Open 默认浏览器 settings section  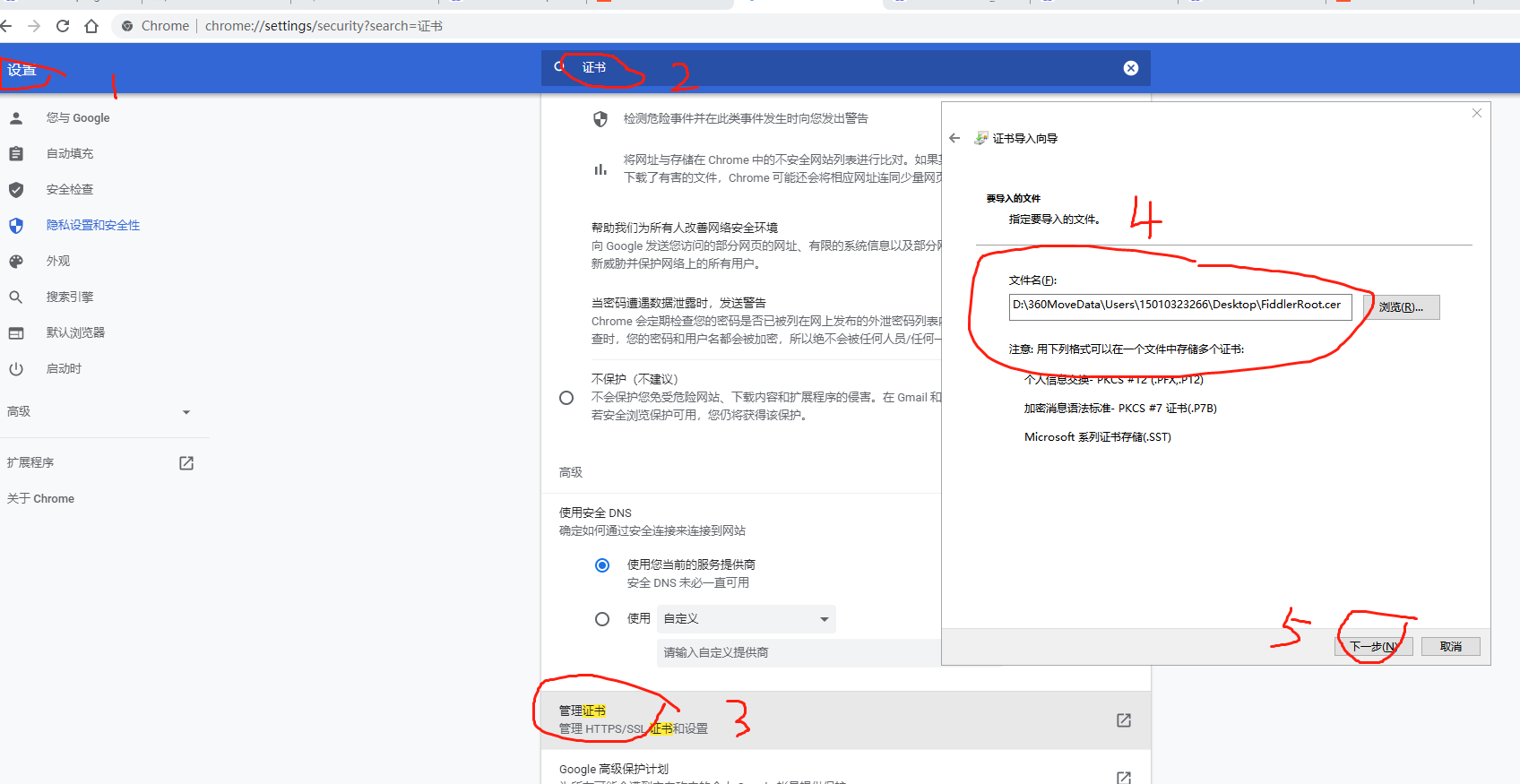(76, 332)
